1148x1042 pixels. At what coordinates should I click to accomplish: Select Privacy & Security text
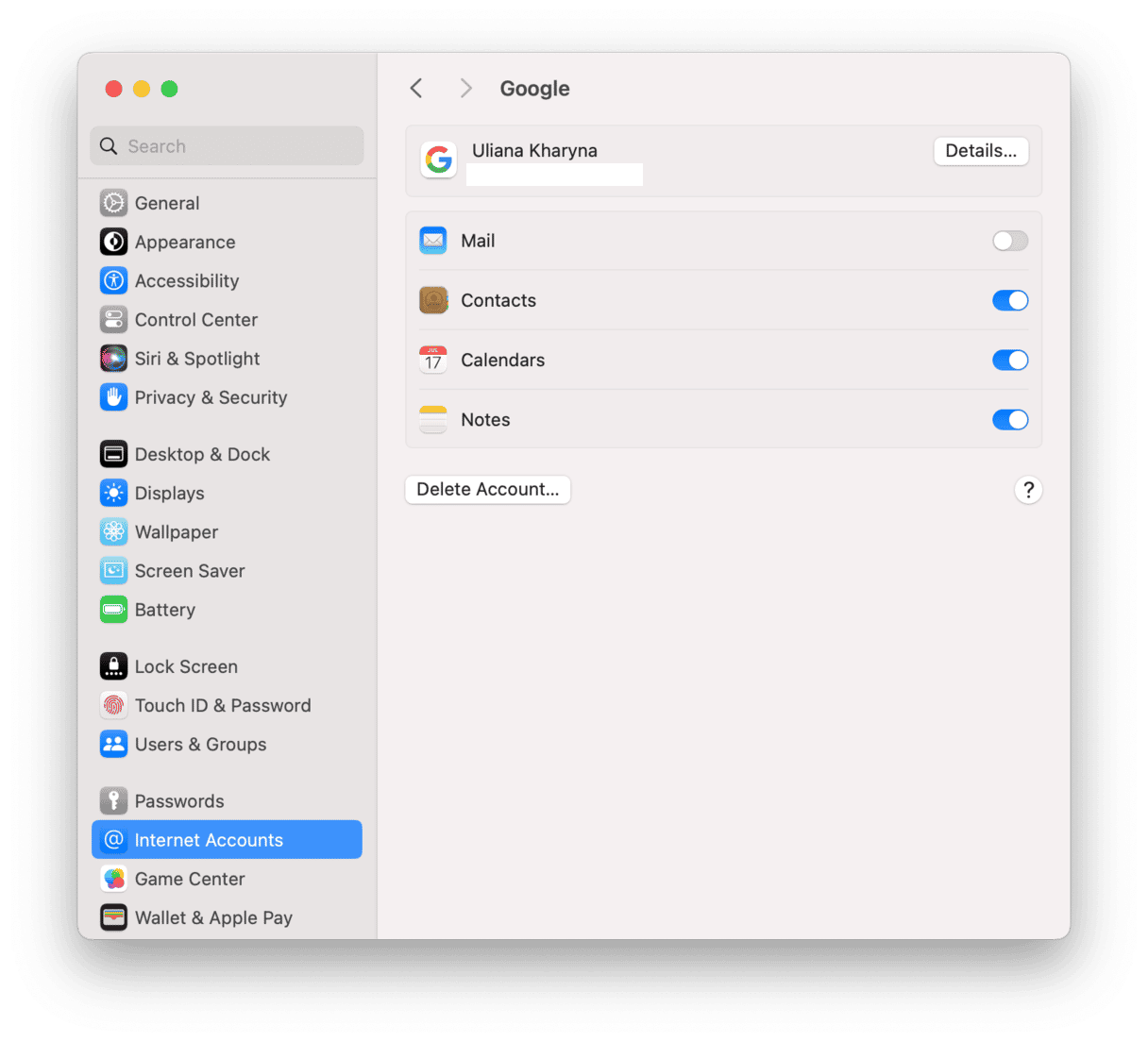[x=211, y=396]
